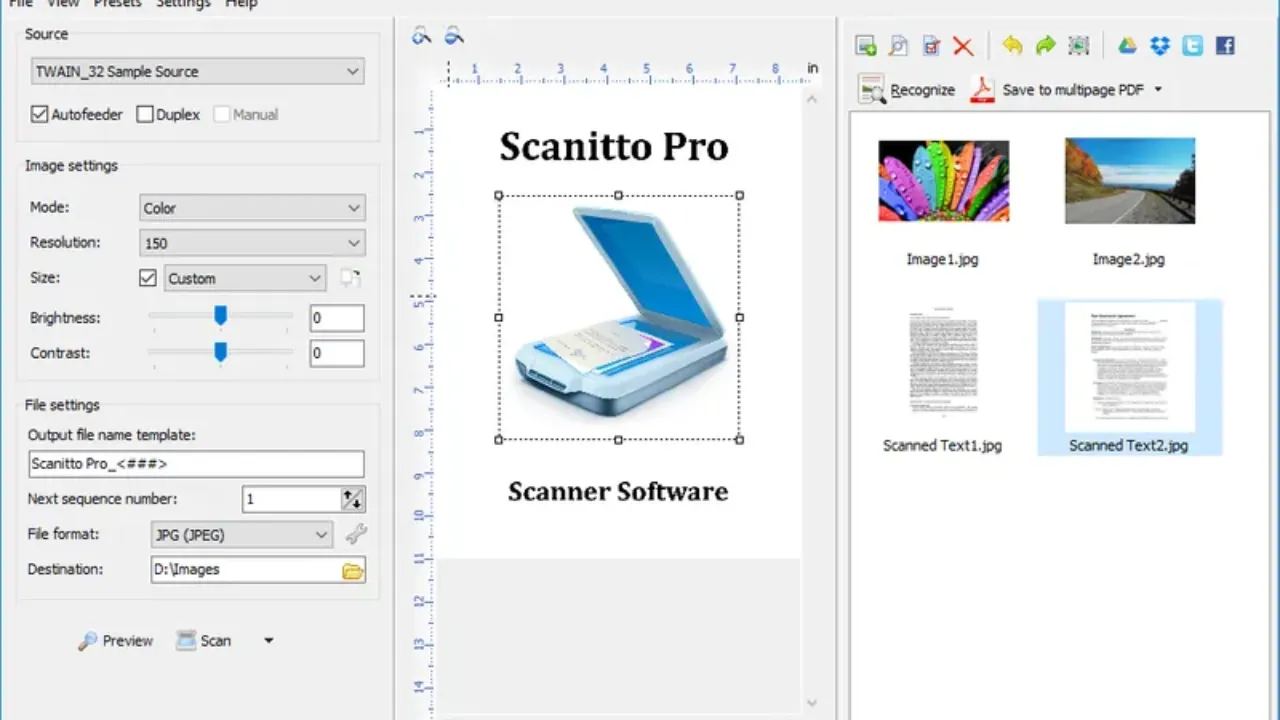Viewport: 1280px width, 720px height.
Task: Select the Image2.jpg road thumbnail
Action: click(1129, 180)
